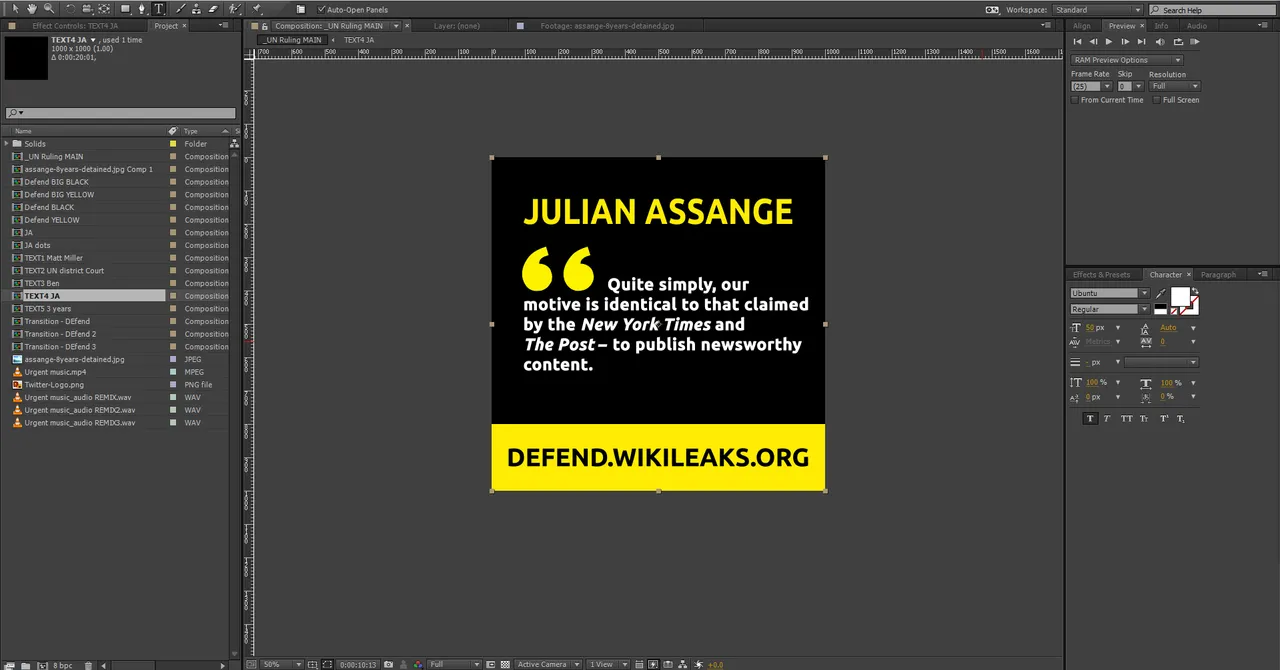Open the _UN Ruling MAIN breadcrumb in viewer
The image size is (1280, 670).
coord(294,40)
